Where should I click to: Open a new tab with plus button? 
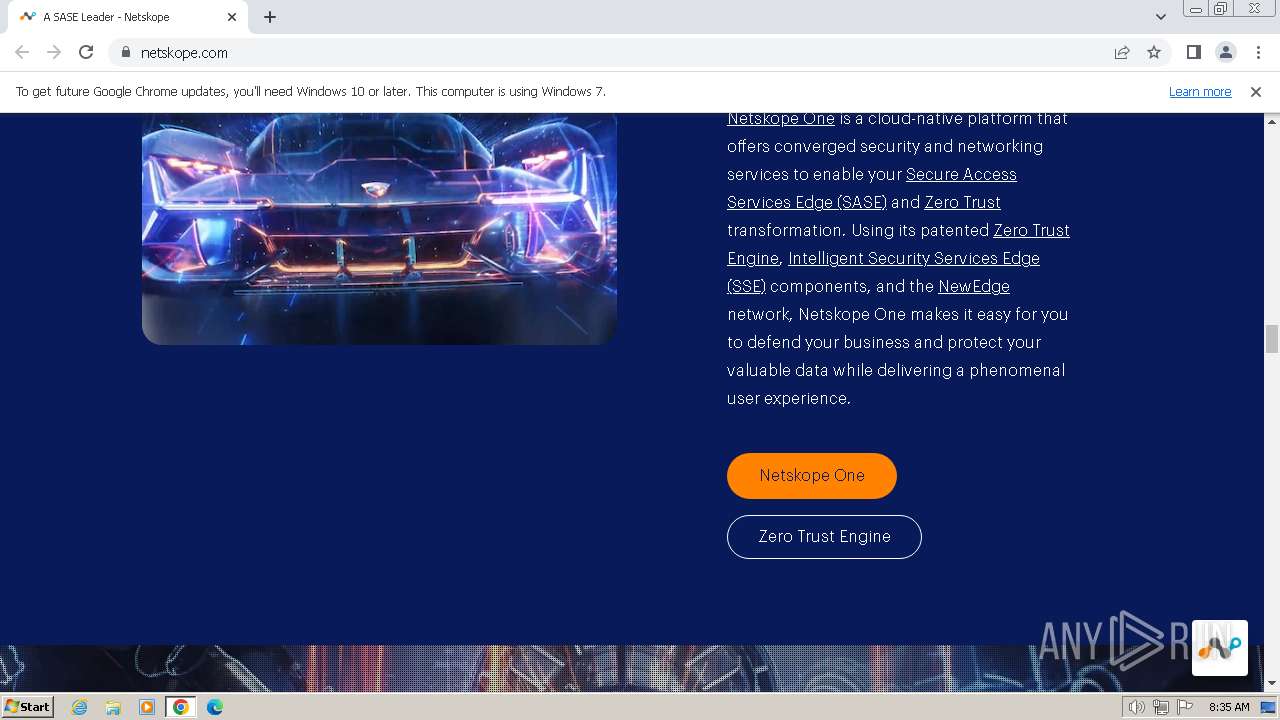tap(270, 17)
